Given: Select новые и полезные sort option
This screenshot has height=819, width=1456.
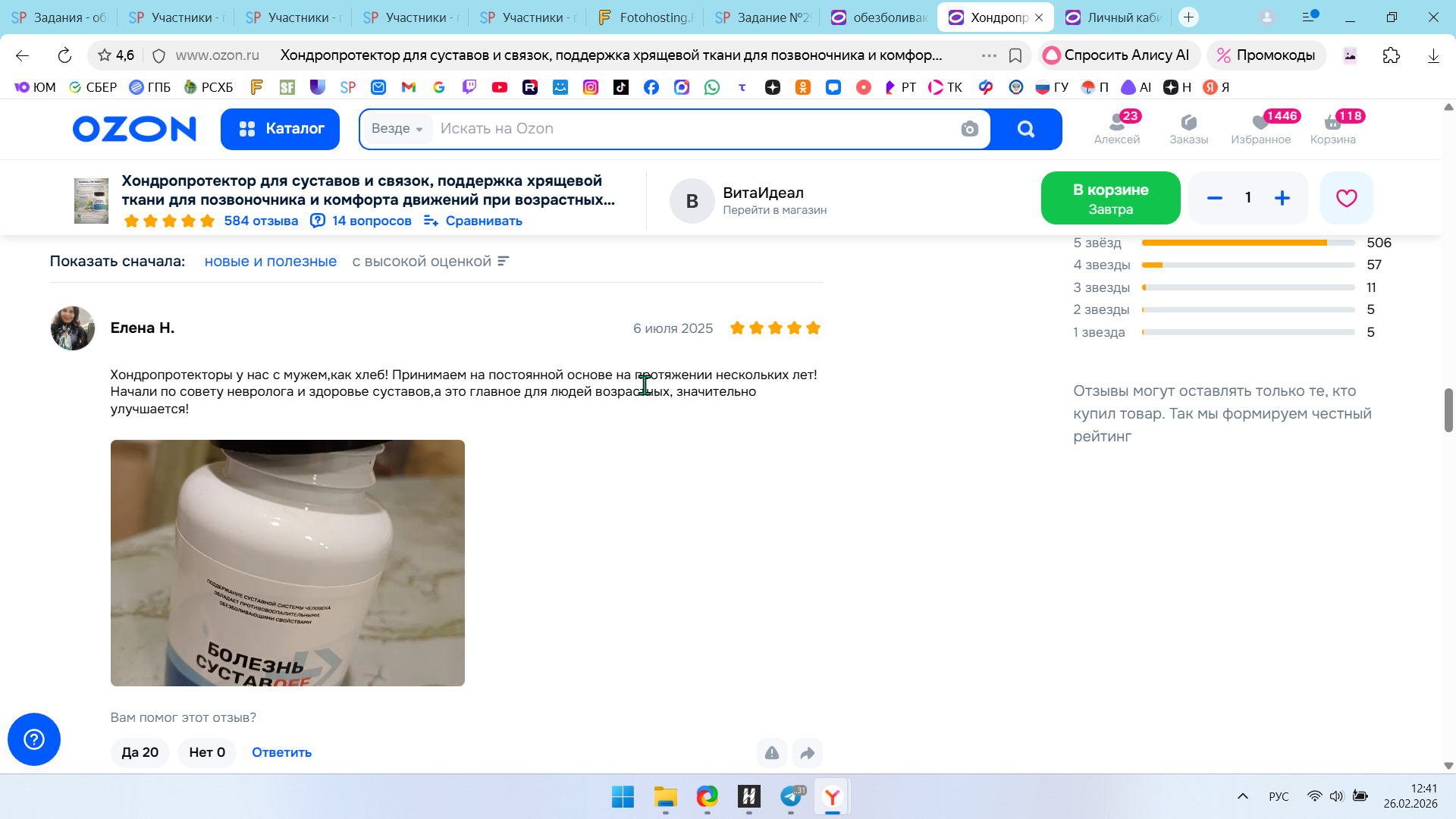Looking at the screenshot, I should [x=270, y=262].
